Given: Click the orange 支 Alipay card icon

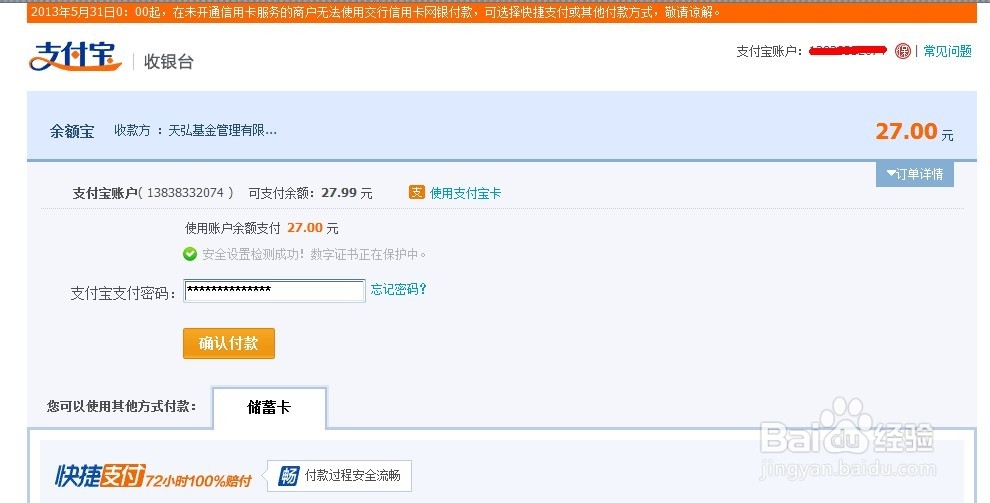Looking at the screenshot, I should click(x=417, y=192).
